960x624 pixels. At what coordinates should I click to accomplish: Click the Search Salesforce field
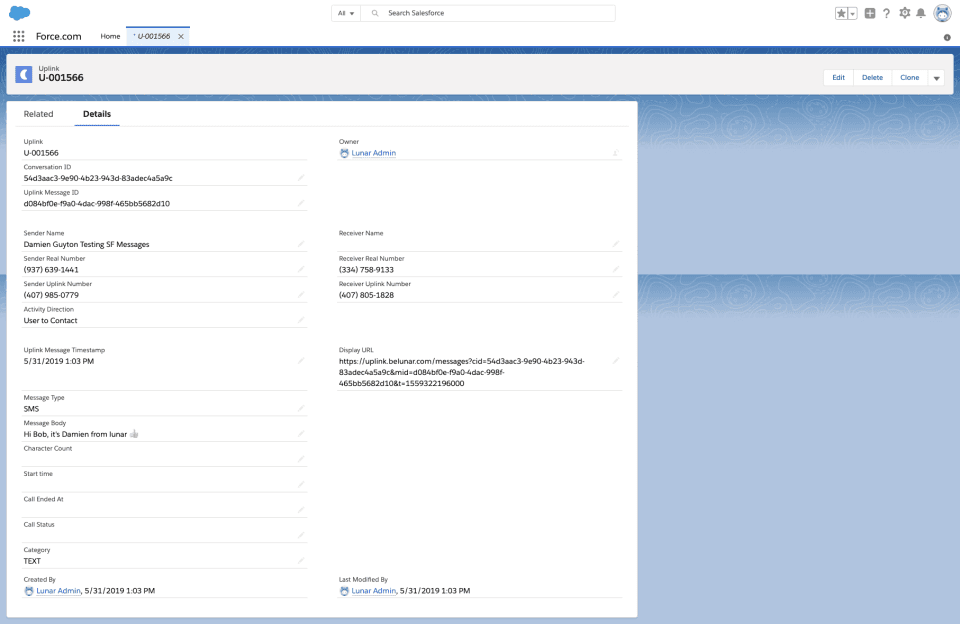495,13
